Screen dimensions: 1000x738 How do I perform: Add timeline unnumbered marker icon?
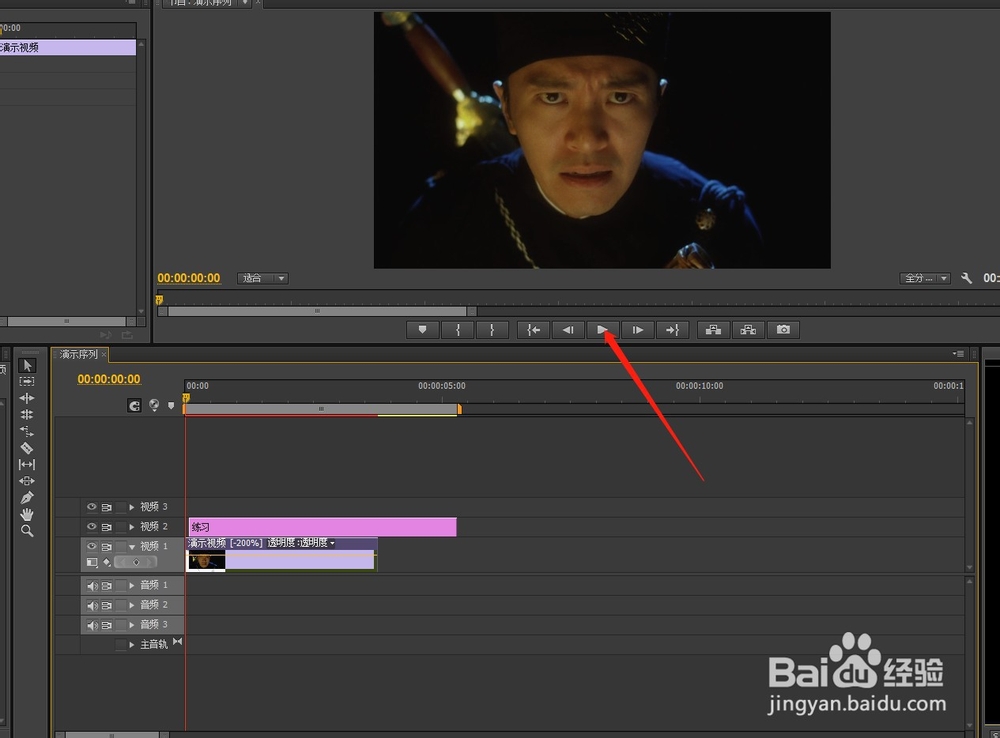pyautogui.click(x=171, y=406)
